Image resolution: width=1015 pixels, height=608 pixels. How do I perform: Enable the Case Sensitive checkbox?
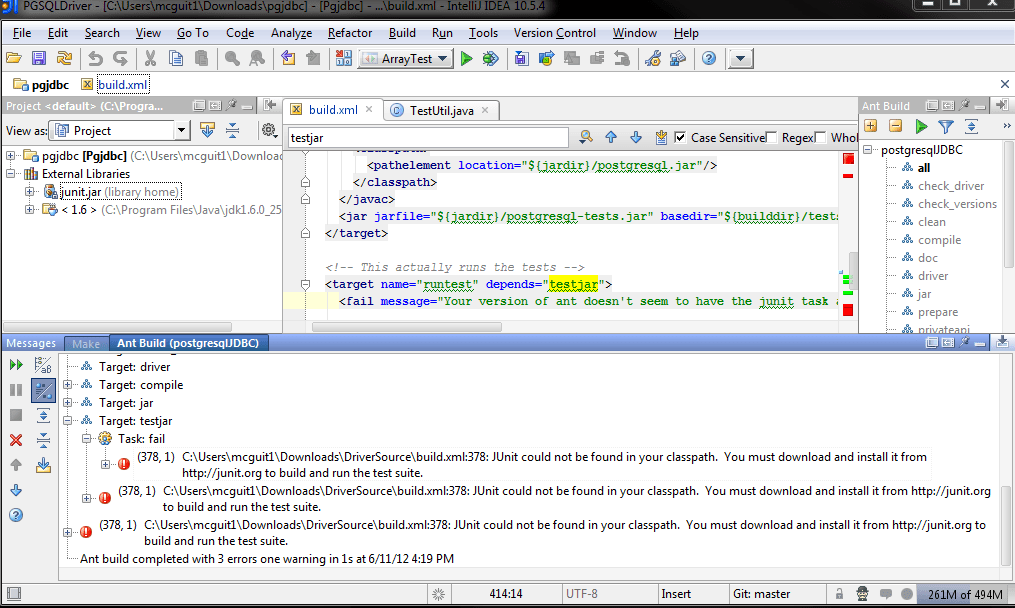pos(678,138)
